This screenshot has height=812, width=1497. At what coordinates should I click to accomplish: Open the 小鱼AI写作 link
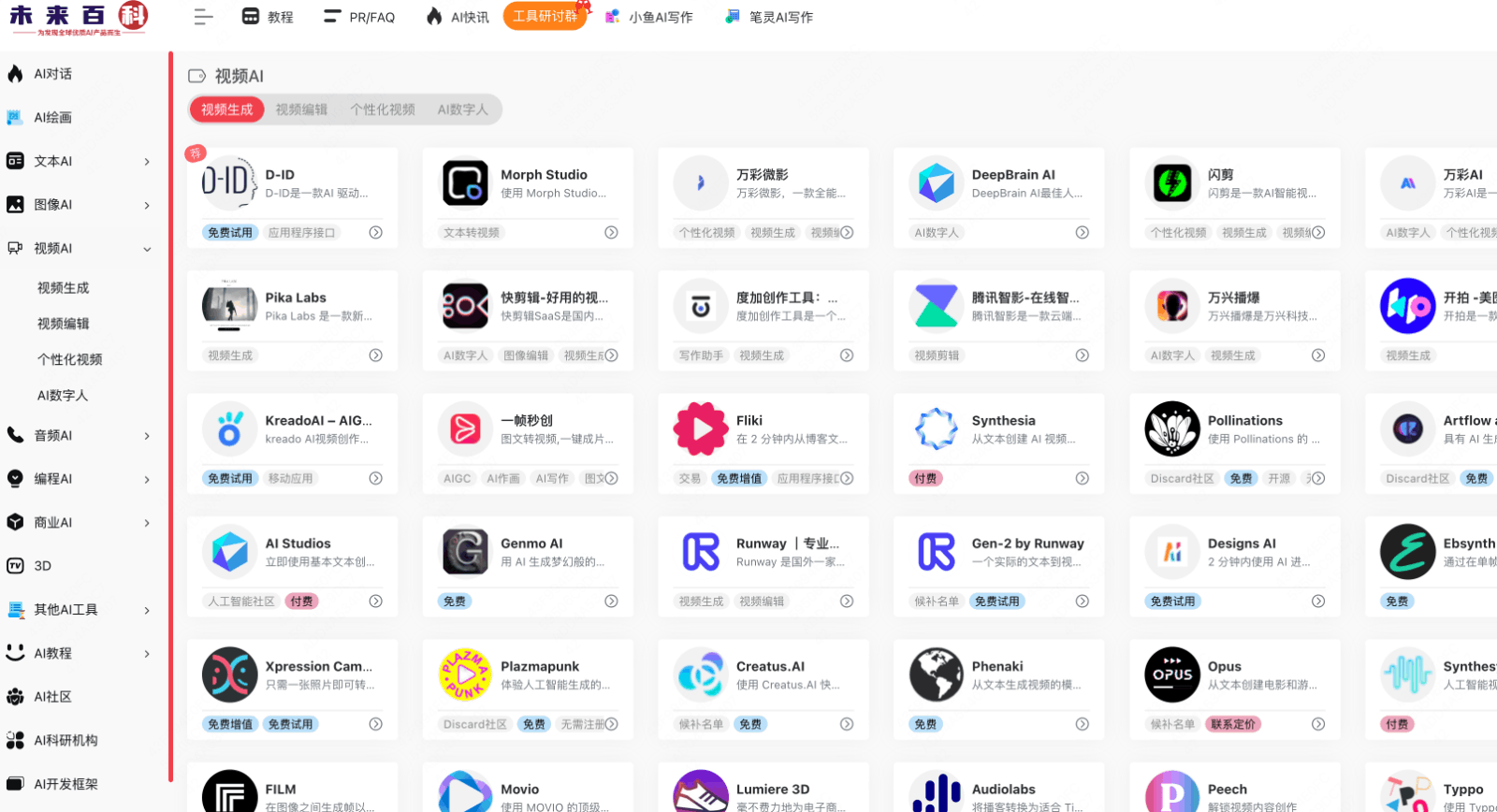pos(648,17)
